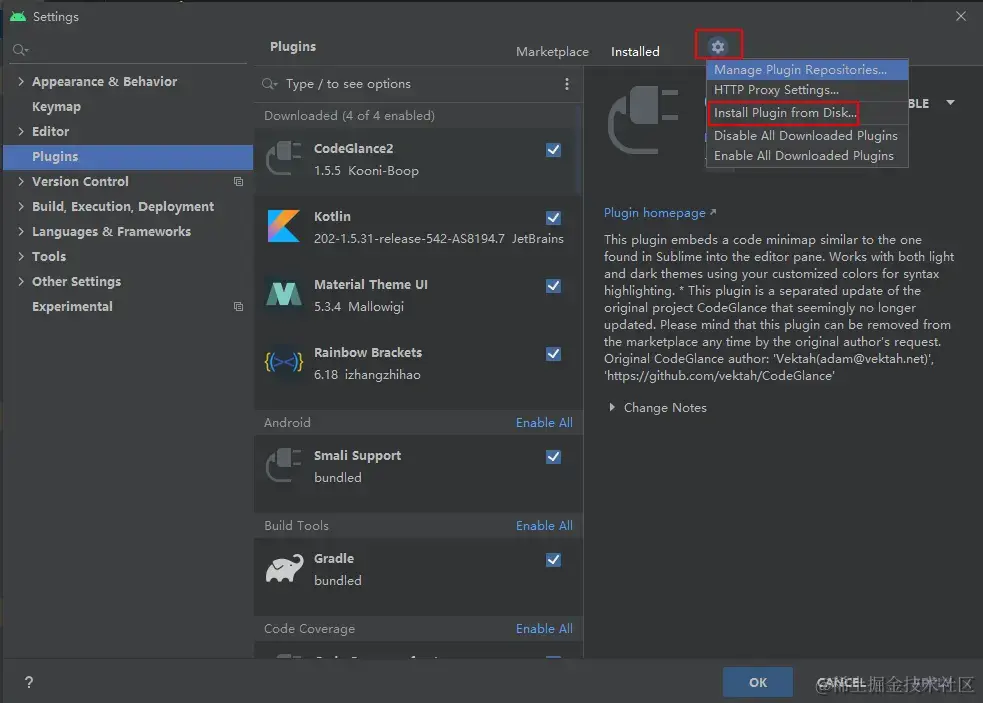Expand the Editor settings node
This screenshot has height=703, width=983.
click(21, 131)
